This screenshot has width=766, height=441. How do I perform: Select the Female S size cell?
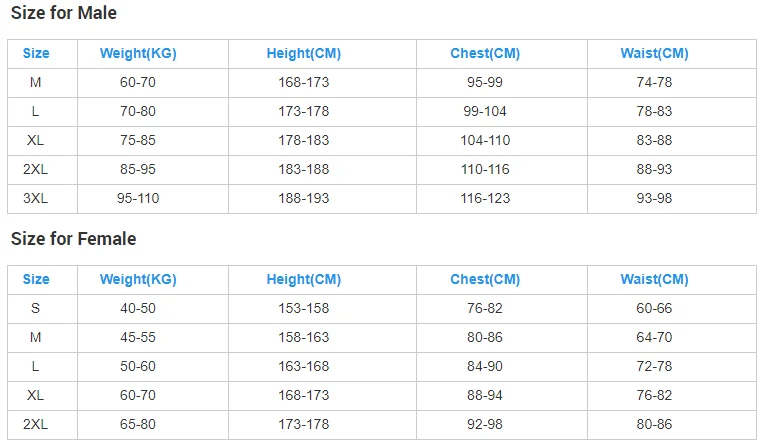click(36, 309)
